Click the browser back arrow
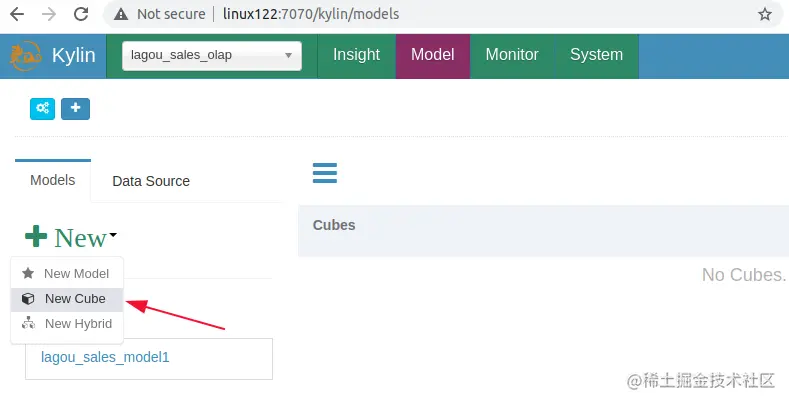The height and width of the screenshot is (404, 789). (x=17, y=14)
